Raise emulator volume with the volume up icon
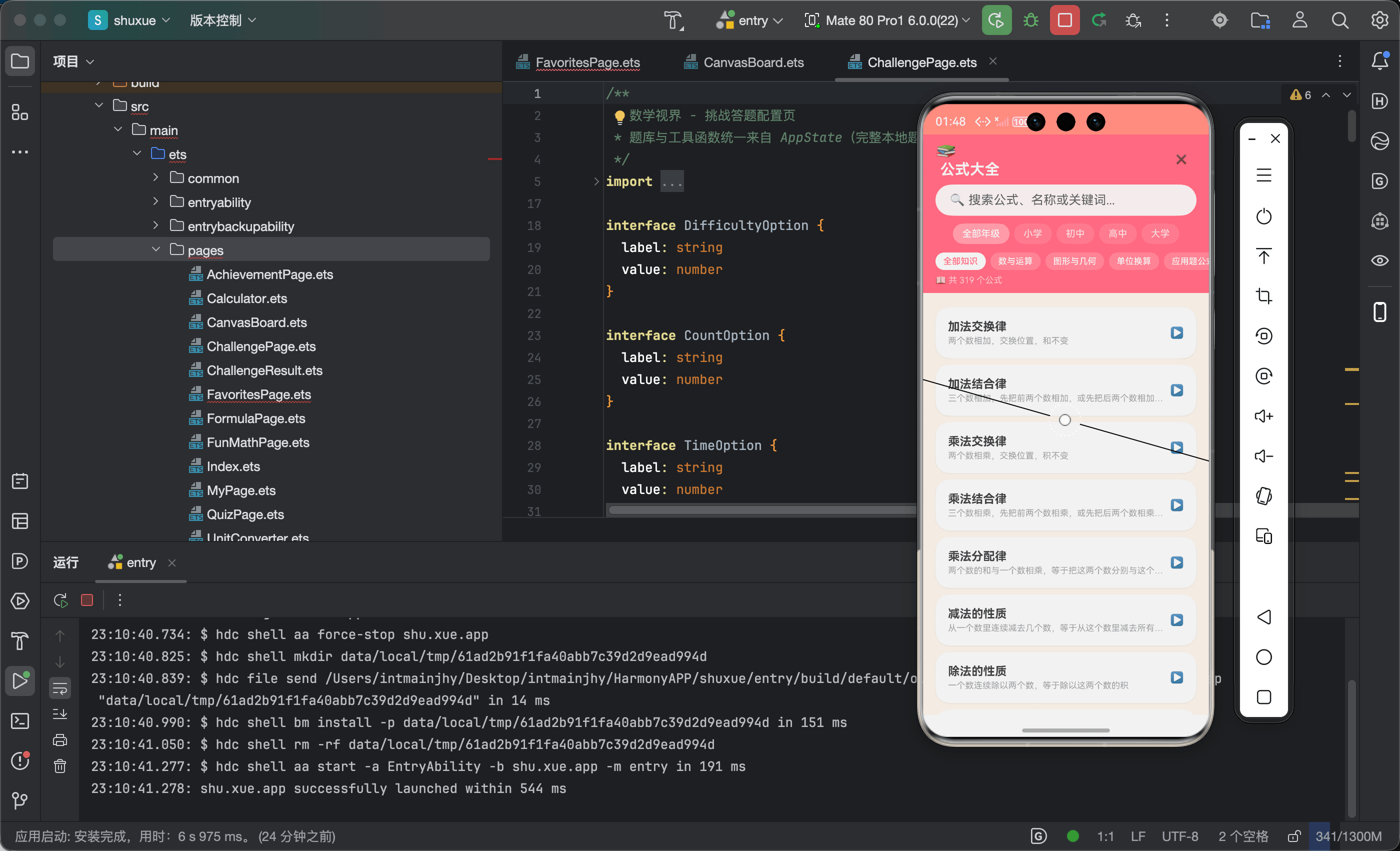The width and height of the screenshot is (1400, 851). click(x=1263, y=416)
